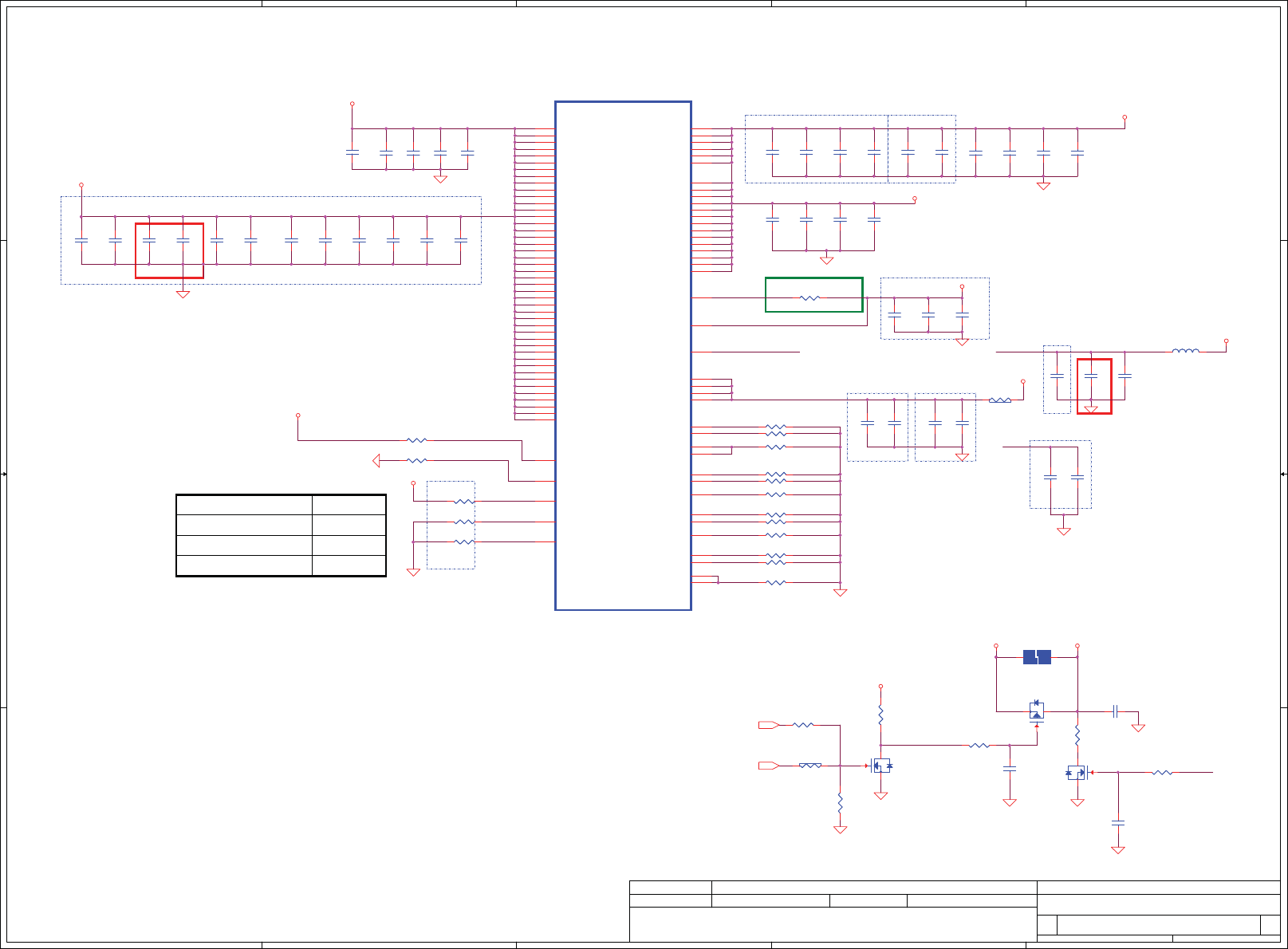Click the power circle above the five-capacitor bank
The height and width of the screenshot is (949, 1288).
click(x=352, y=104)
